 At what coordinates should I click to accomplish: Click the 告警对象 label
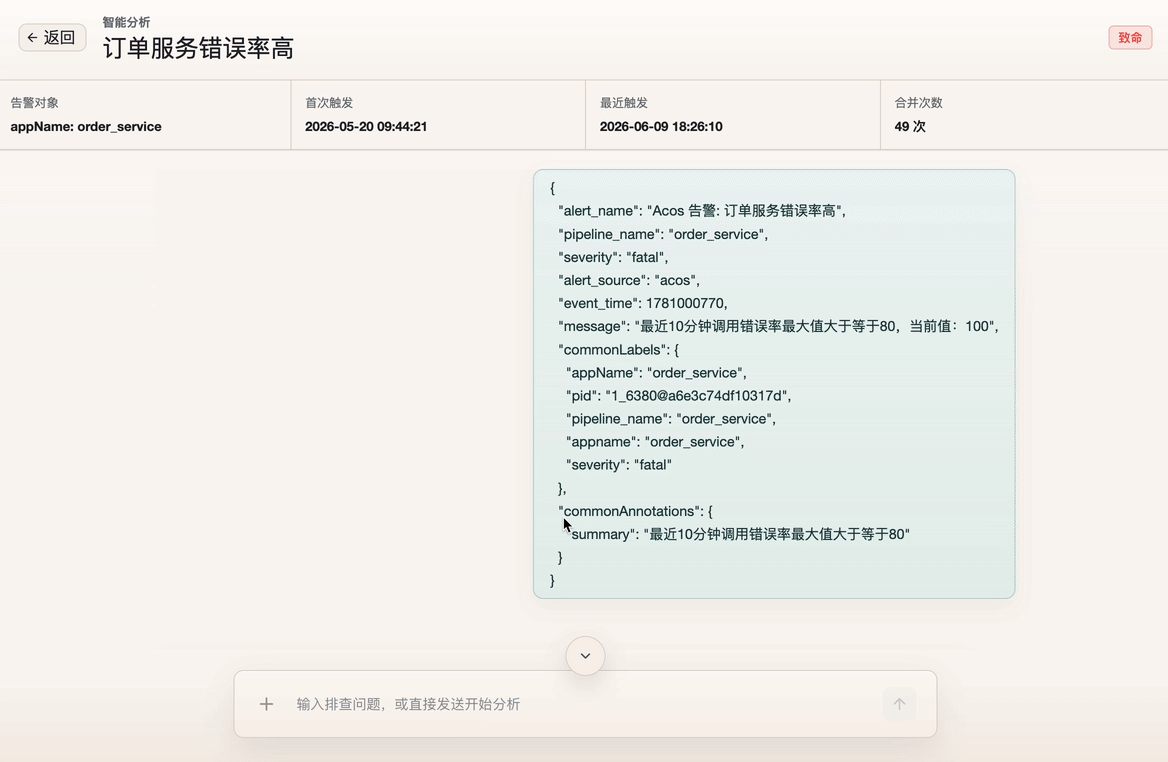pos(34,103)
